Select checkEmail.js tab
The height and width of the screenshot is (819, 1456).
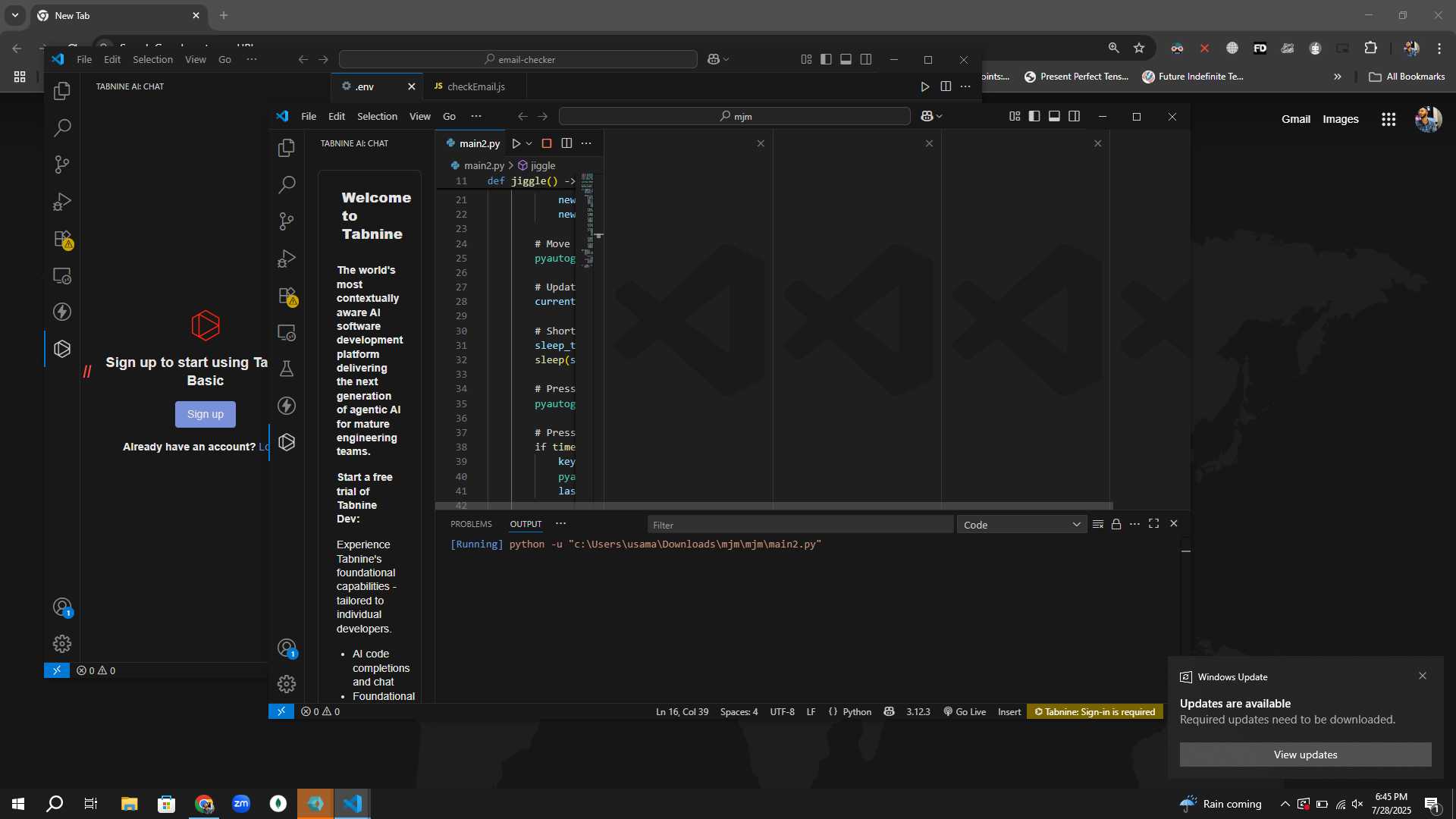pos(475,86)
